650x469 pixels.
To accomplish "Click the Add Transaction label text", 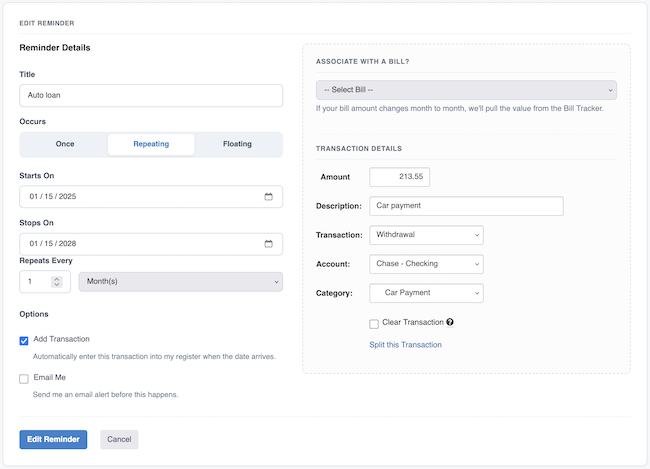I will coord(61,339).
